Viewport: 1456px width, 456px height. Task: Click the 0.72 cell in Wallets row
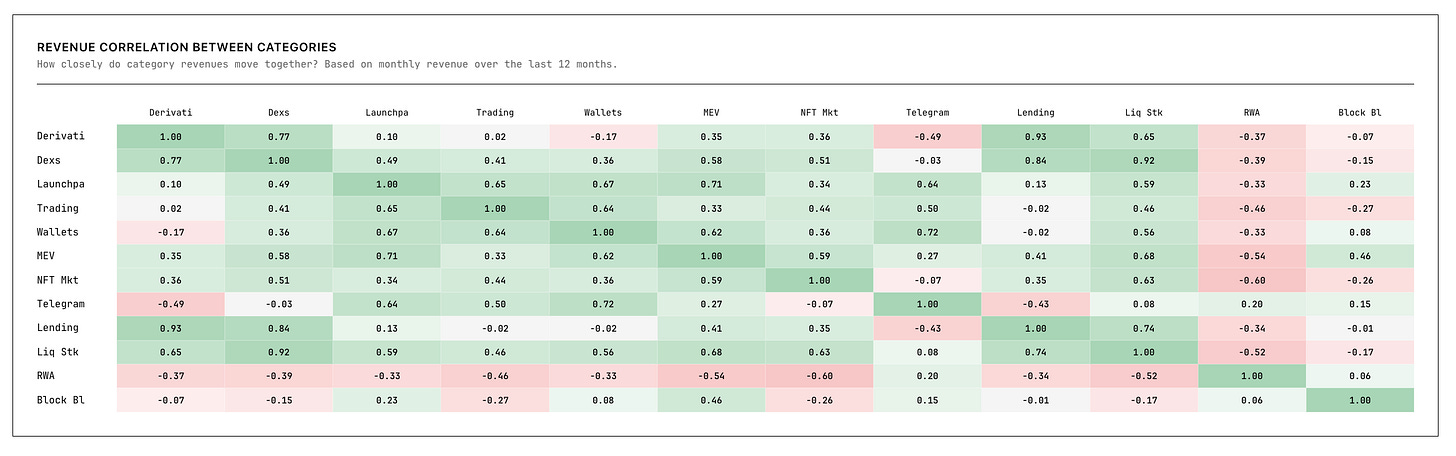pyautogui.click(x=927, y=232)
